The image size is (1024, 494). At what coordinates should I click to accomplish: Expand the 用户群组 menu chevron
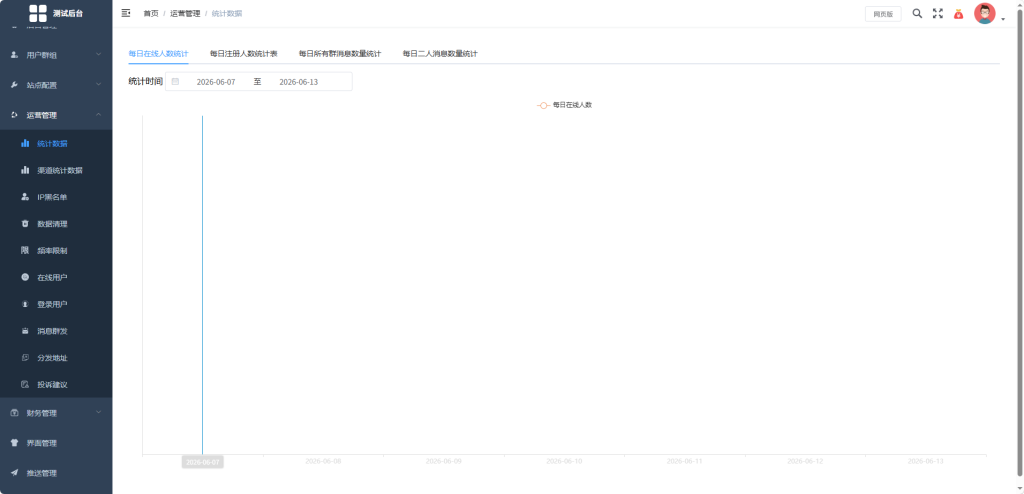[99, 54]
